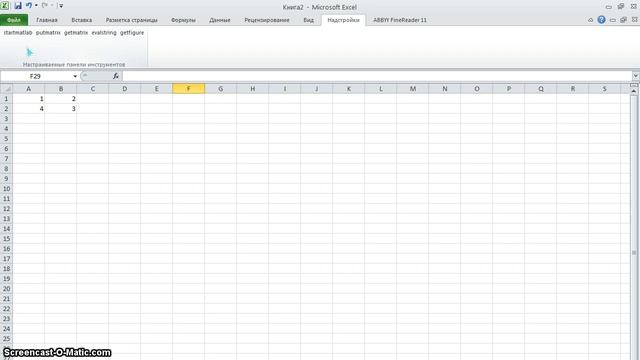Expand the Name Box dropdown arrow
Screen dimensions: 640x360
(75, 76)
